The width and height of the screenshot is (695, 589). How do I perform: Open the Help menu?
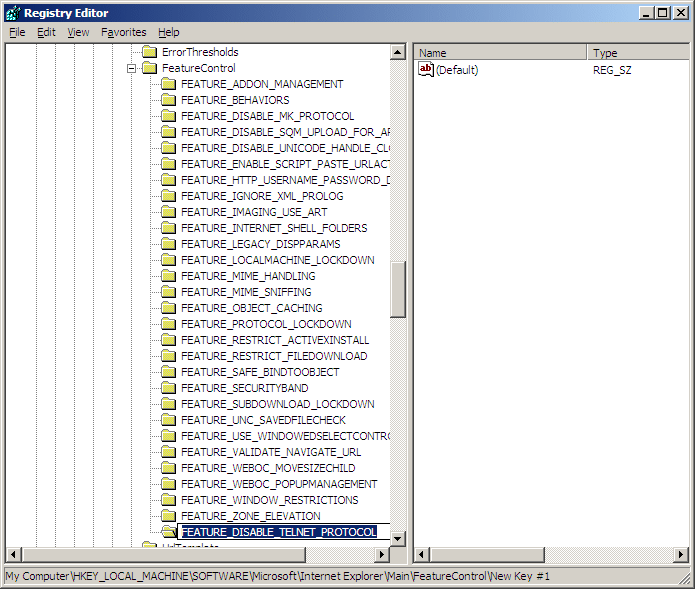(168, 32)
